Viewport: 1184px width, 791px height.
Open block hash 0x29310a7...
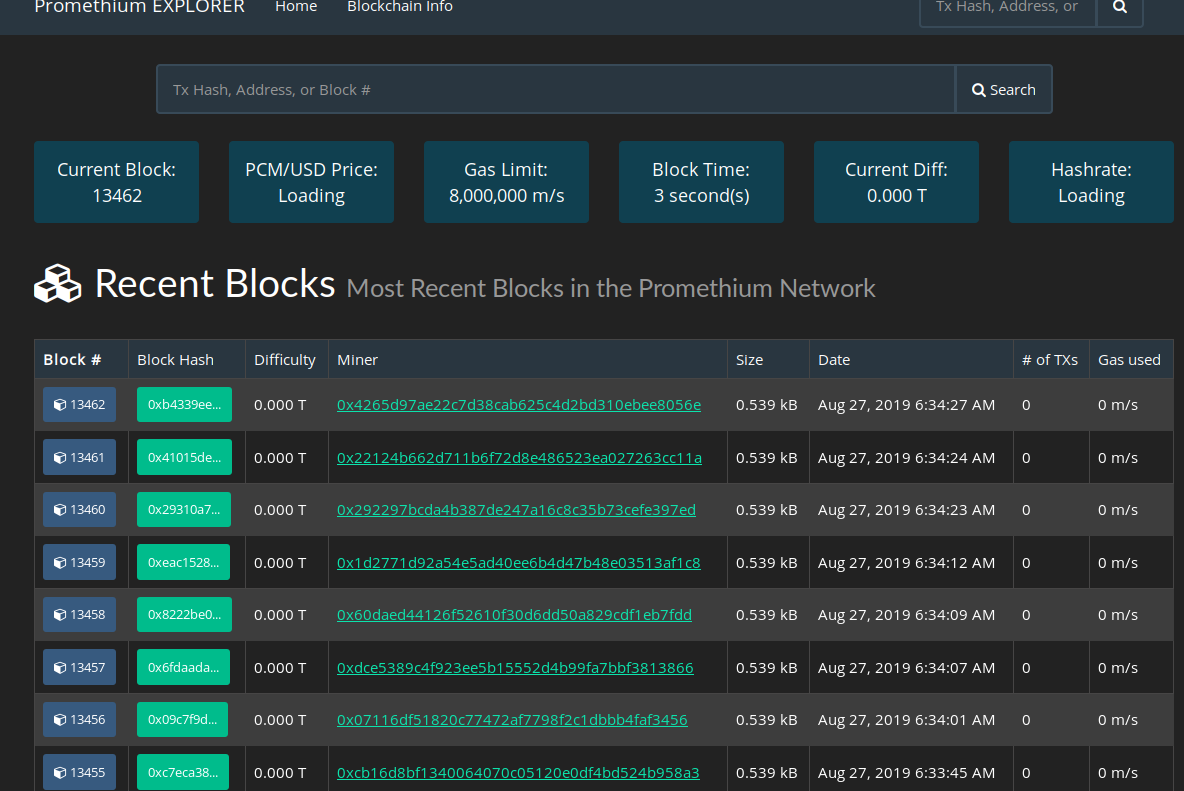tap(183, 509)
